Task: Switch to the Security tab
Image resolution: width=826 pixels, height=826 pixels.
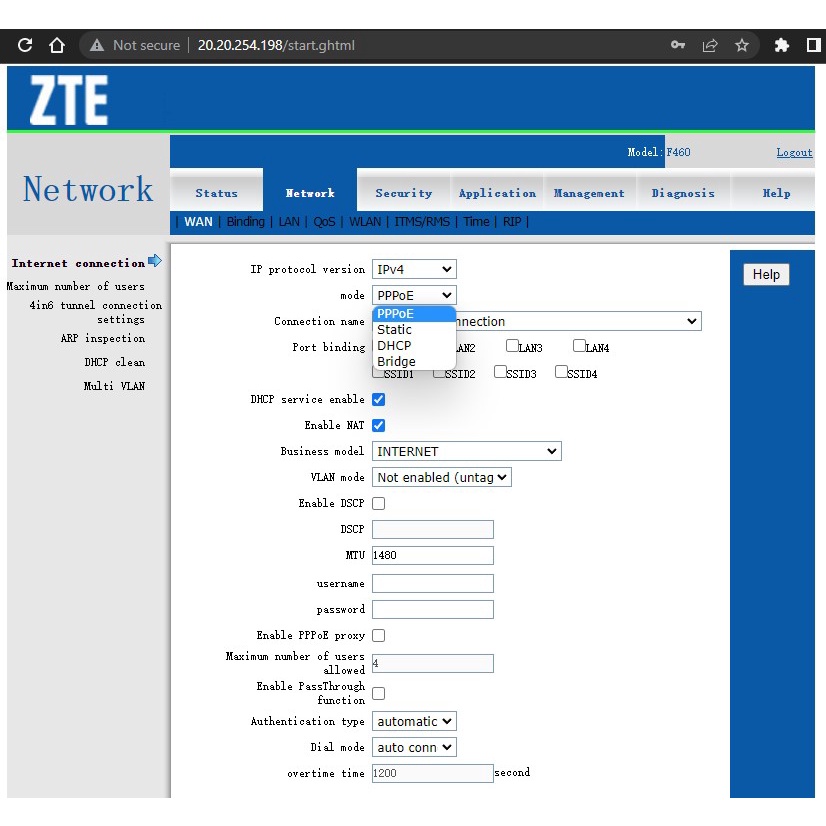Action: pos(404,193)
